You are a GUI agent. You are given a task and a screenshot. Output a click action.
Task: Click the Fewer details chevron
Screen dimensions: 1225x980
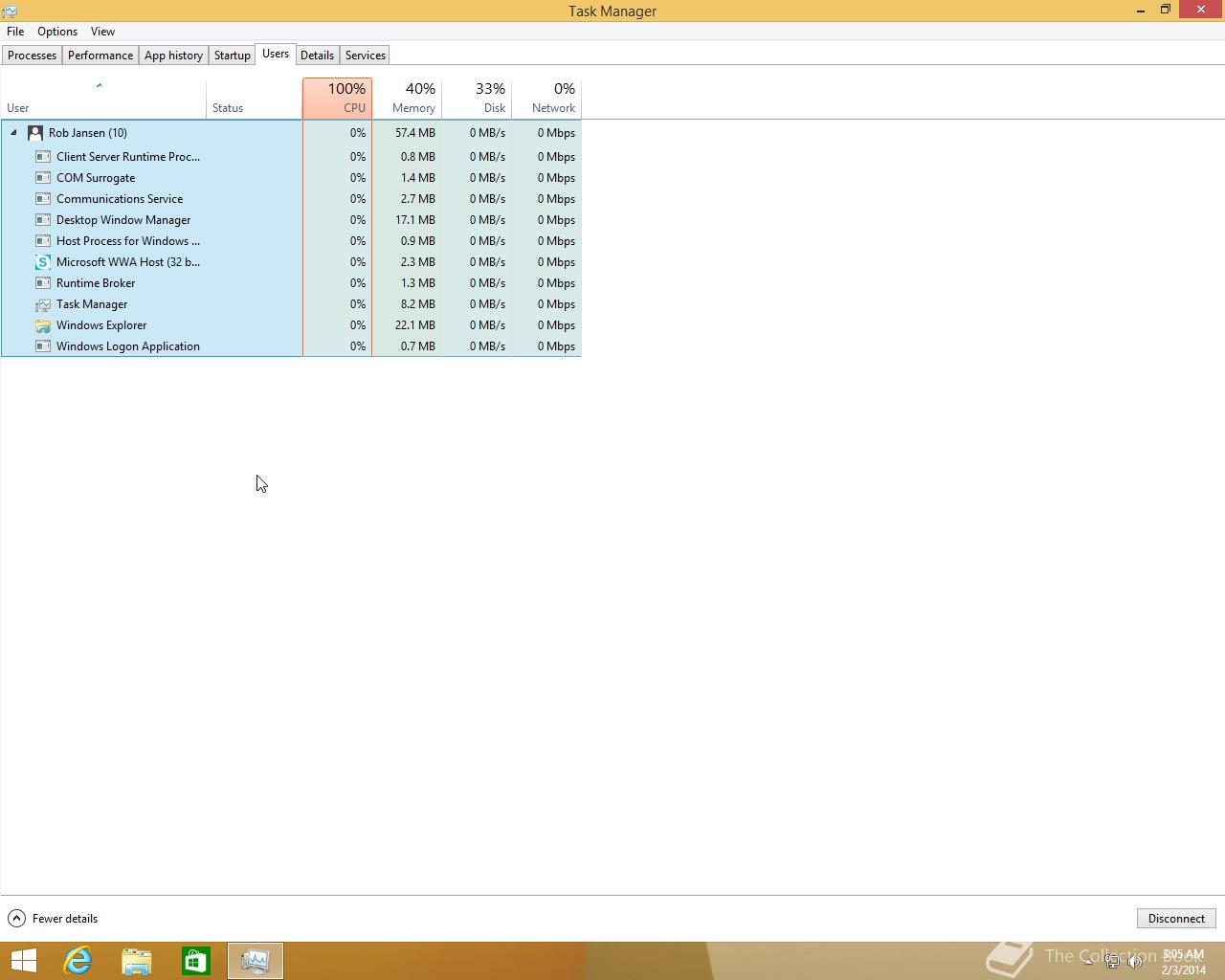[x=16, y=919]
